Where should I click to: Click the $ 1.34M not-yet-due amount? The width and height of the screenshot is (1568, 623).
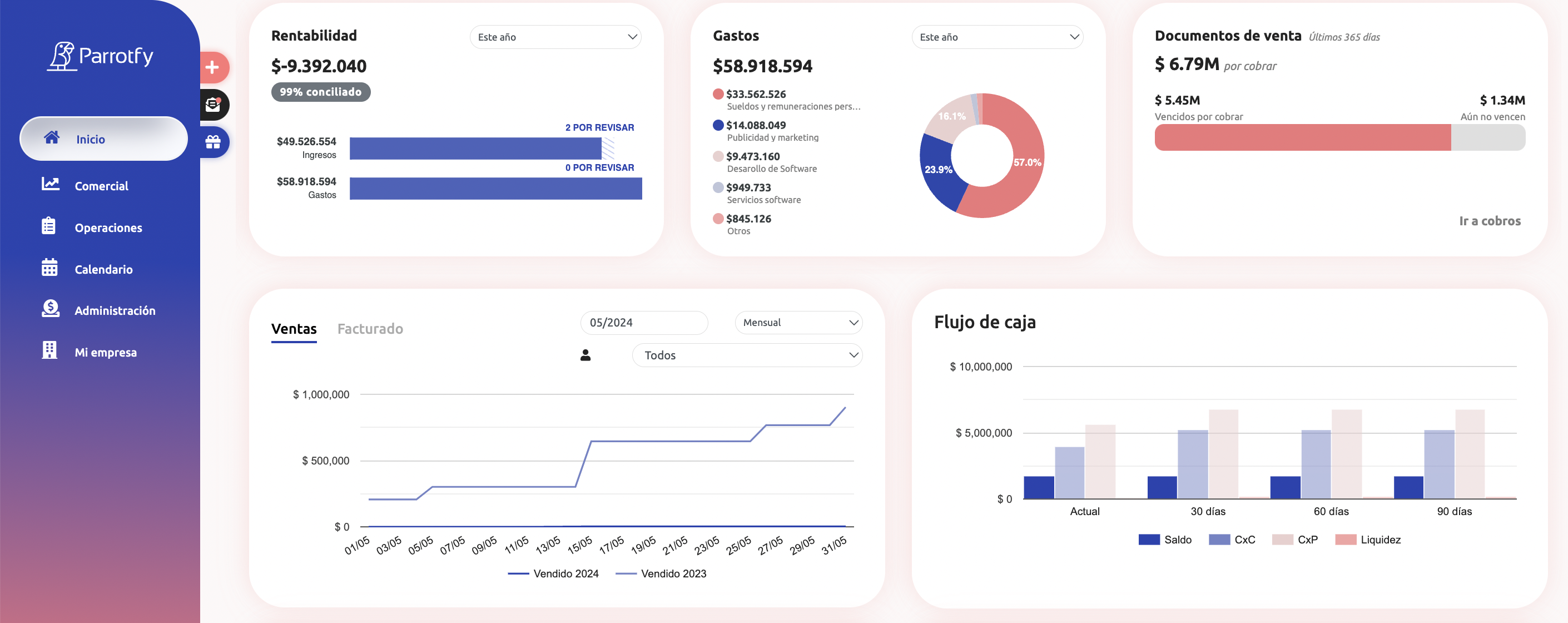(1503, 100)
